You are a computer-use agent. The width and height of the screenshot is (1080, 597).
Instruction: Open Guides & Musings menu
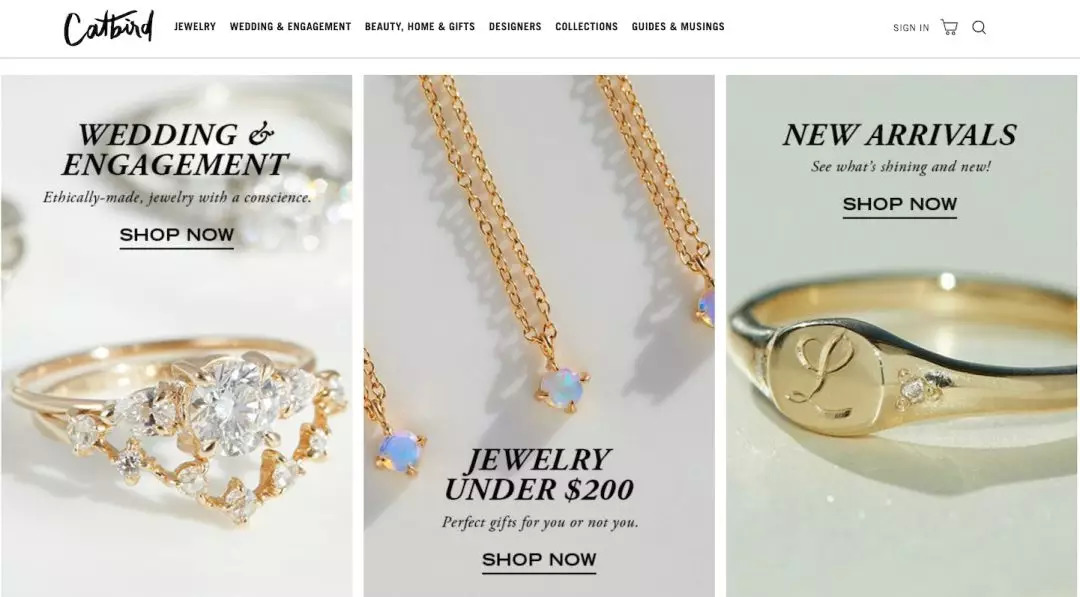678,27
